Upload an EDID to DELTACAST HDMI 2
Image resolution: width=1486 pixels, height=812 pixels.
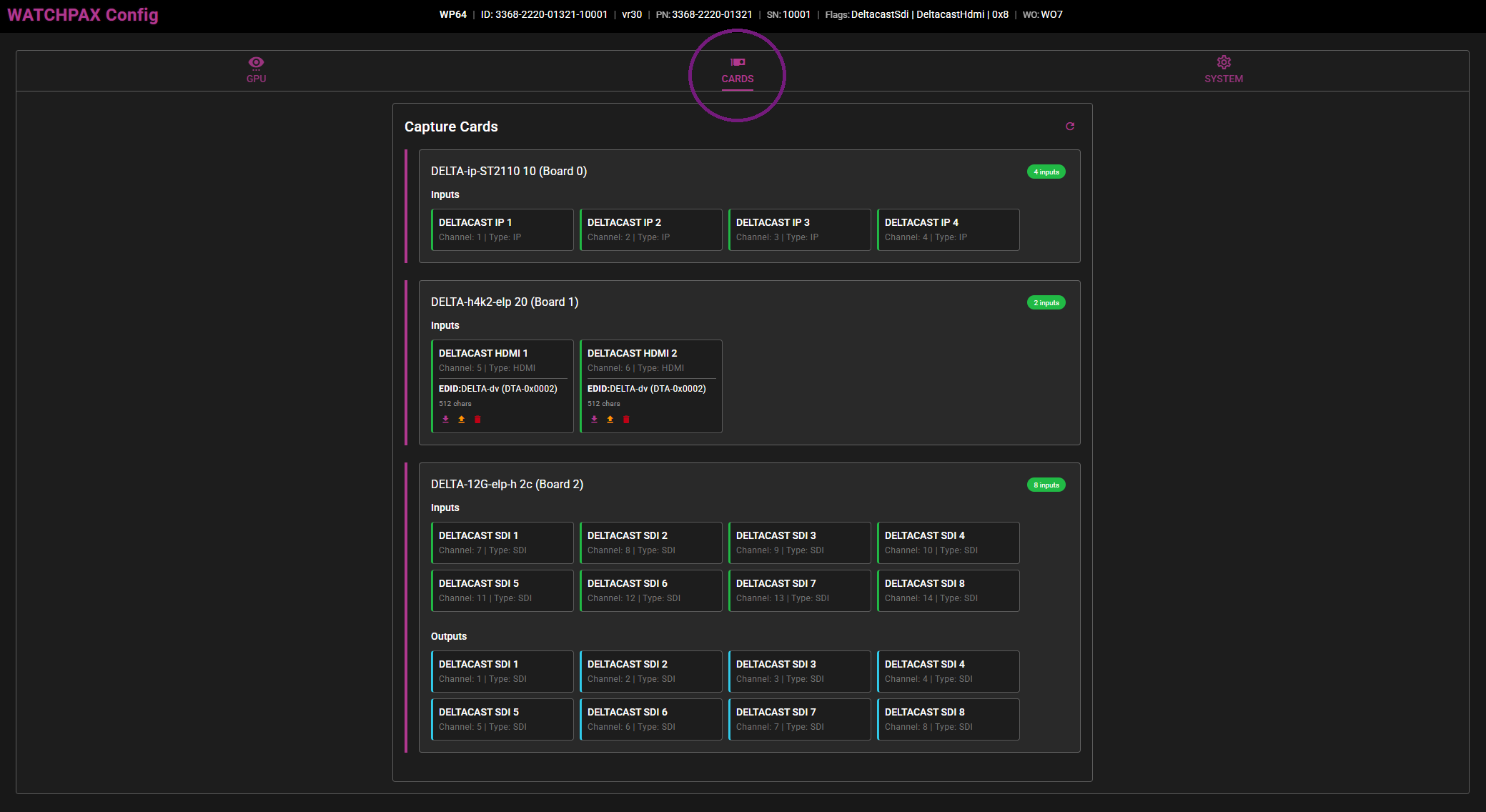click(610, 420)
